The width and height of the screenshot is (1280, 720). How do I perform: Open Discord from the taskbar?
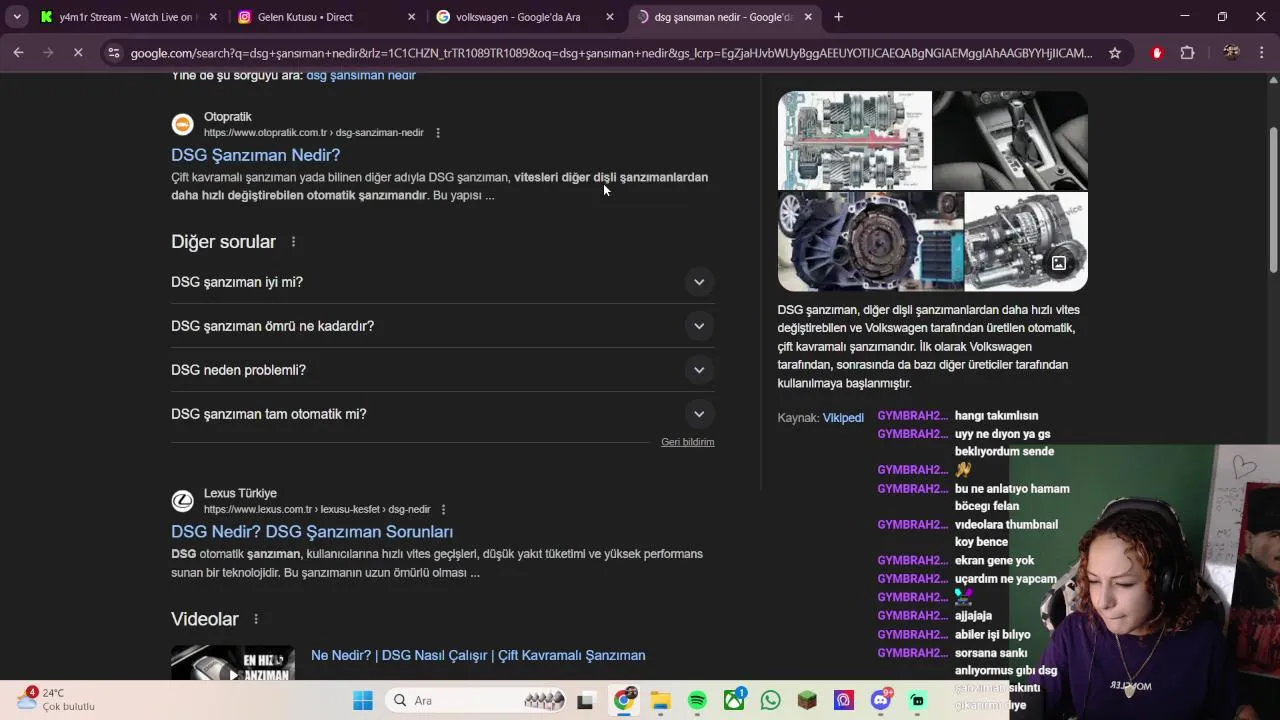(x=881, y=701)
